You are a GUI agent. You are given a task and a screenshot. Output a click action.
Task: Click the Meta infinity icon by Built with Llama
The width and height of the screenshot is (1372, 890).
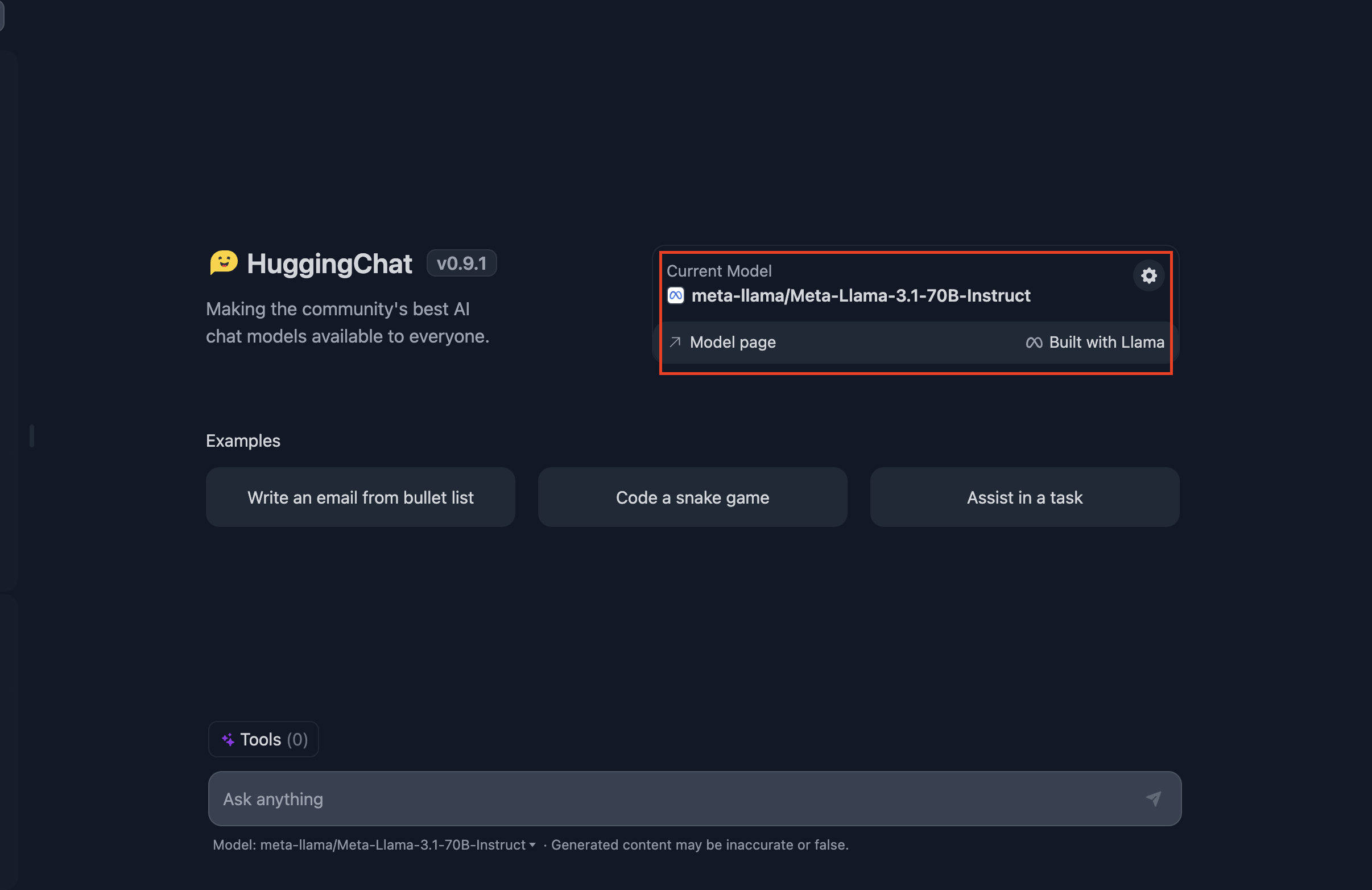[1034, 343]
